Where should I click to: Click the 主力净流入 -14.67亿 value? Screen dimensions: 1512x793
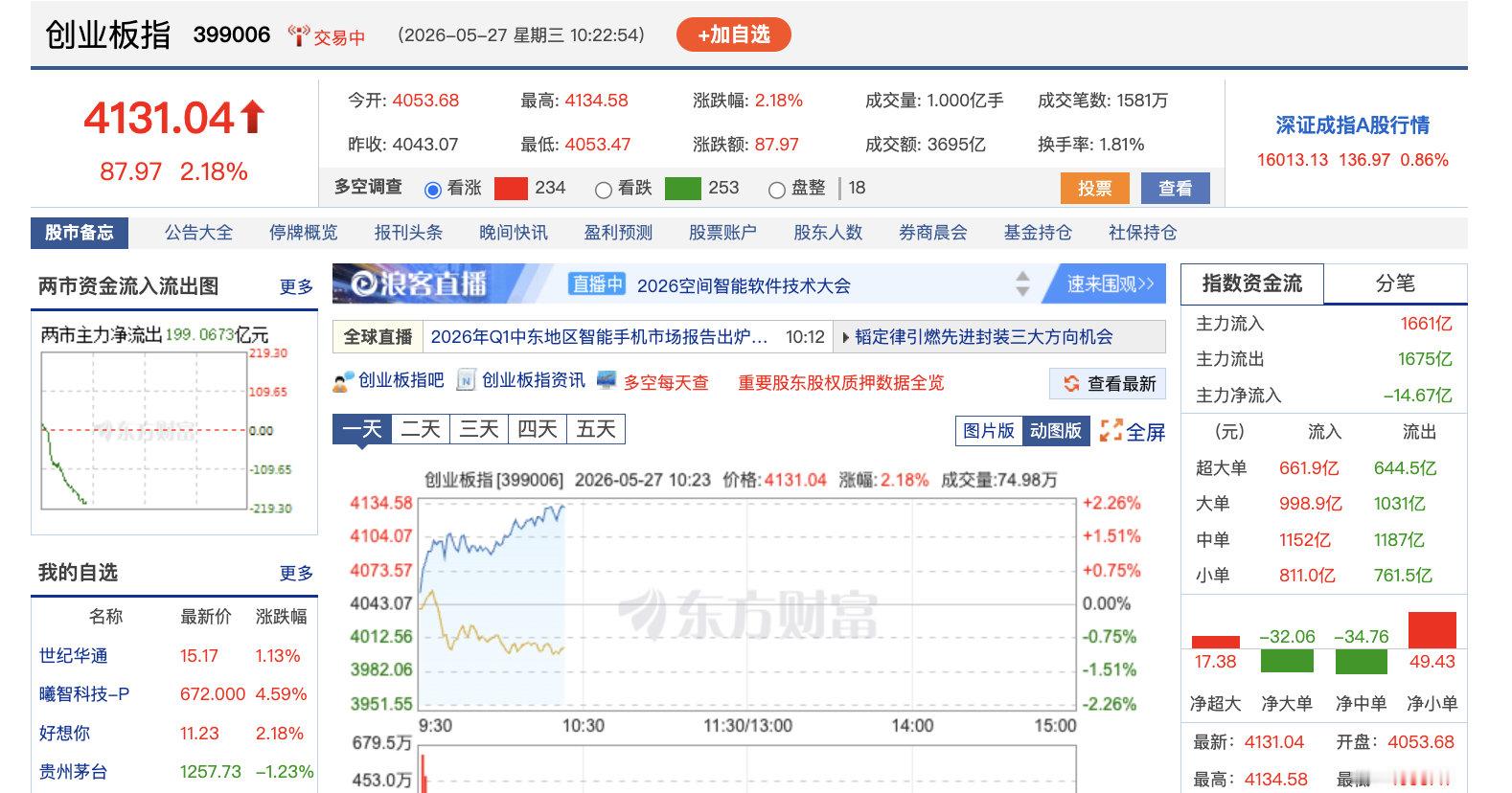pyautogui.click(x=1417, y=396)
